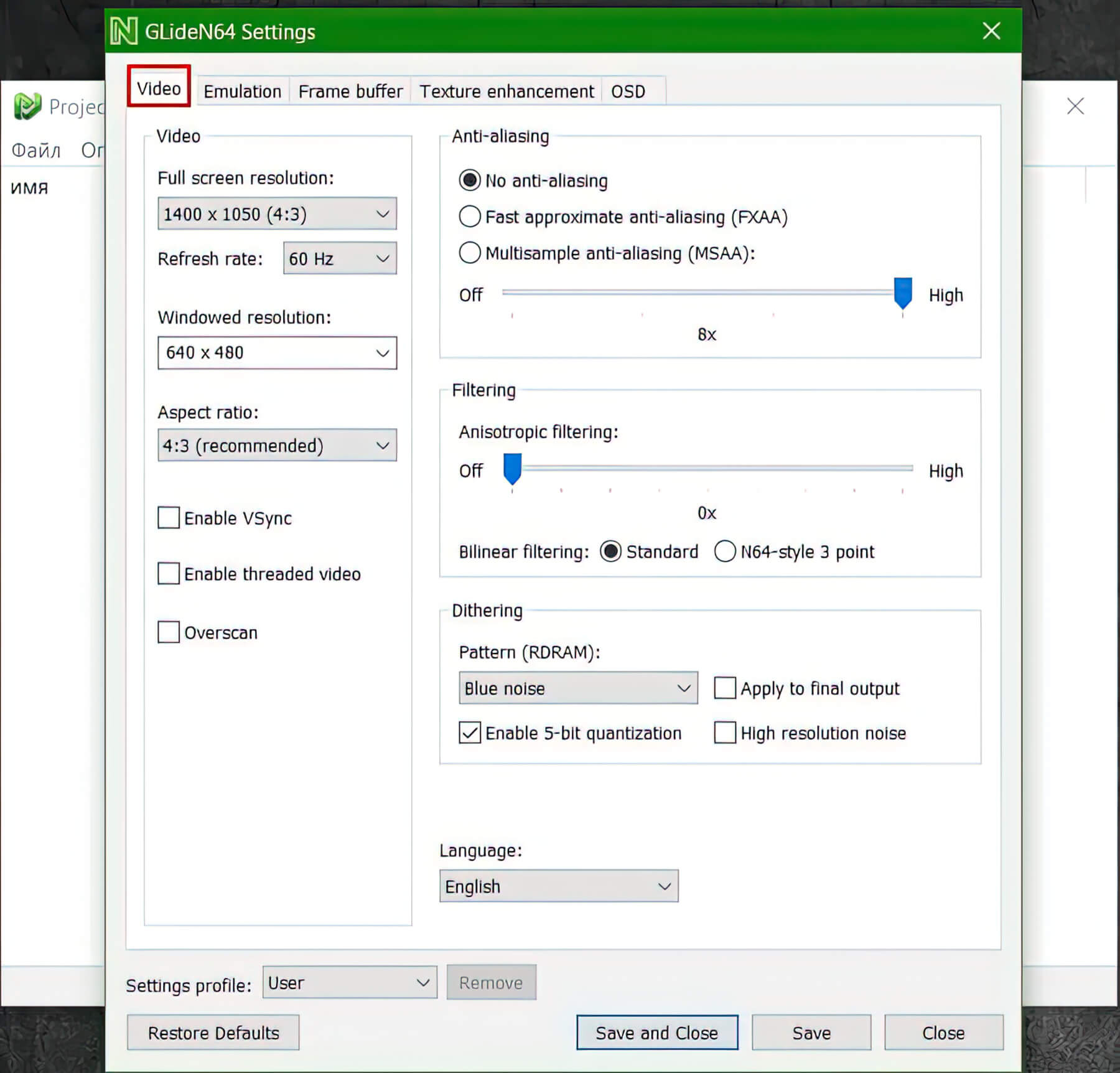Check the Overscan option
The height and width of the screenshot is (1073, 1120).
pos(169,632)
